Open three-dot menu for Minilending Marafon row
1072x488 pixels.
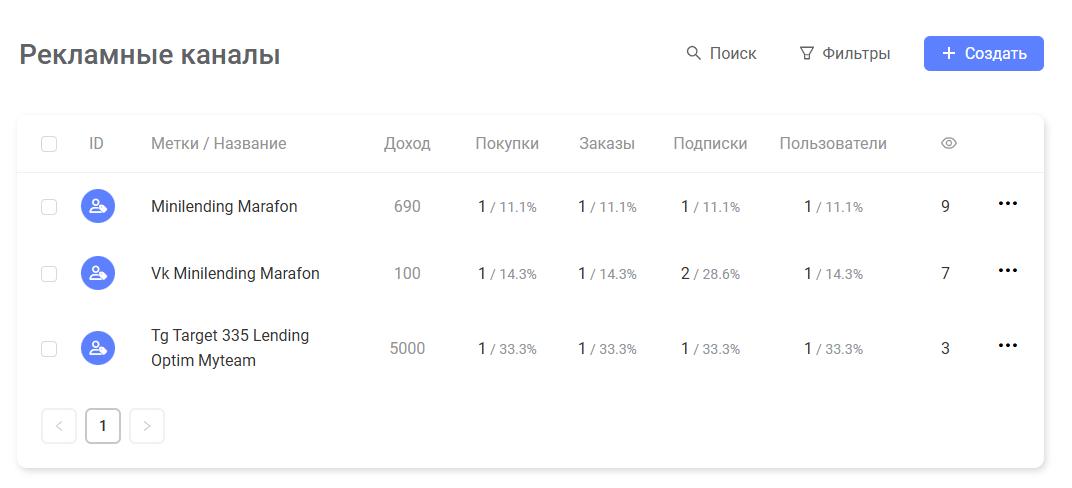tap(1008, 204)
